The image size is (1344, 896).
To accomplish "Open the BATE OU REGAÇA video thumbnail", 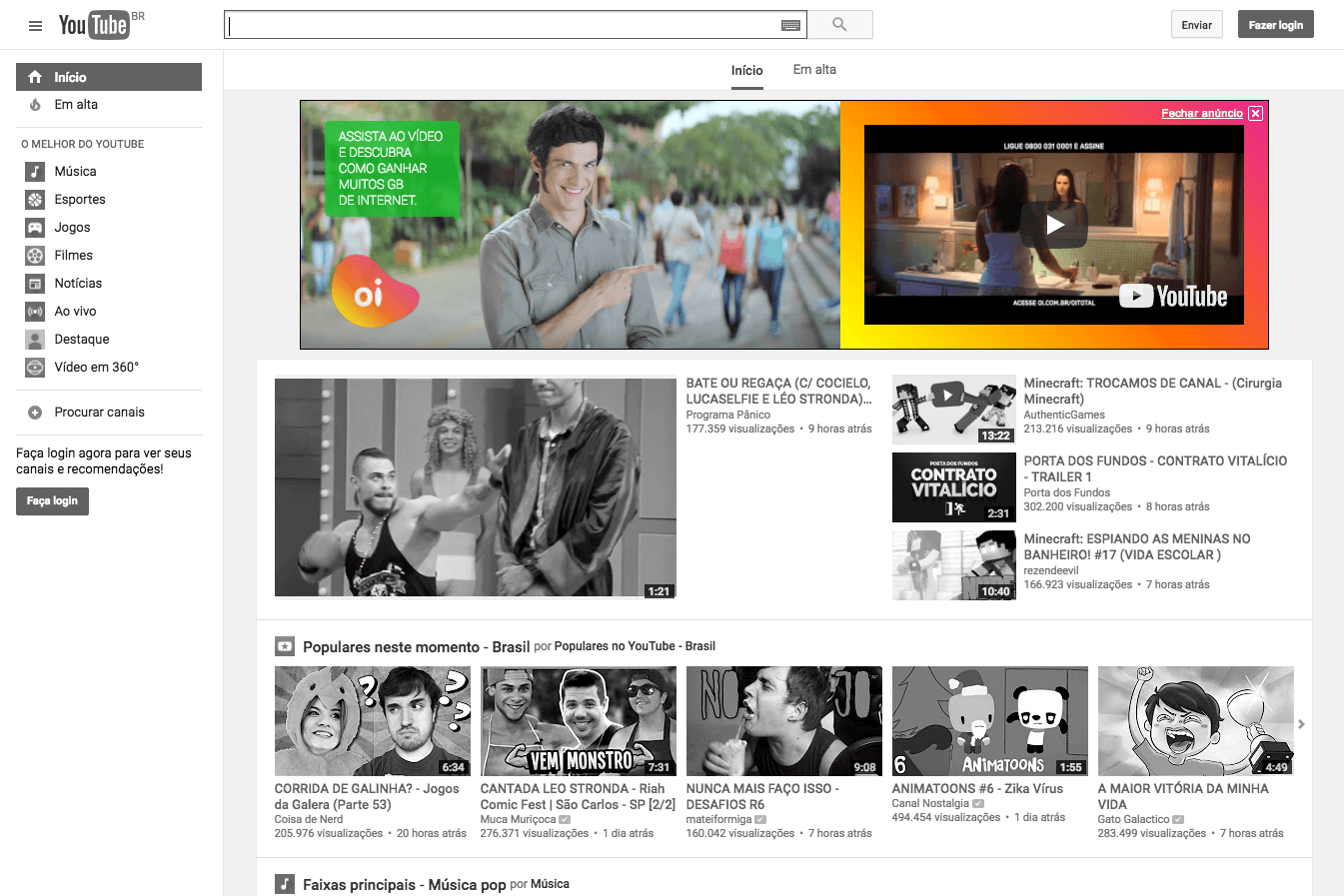I will tap(476, 487).
